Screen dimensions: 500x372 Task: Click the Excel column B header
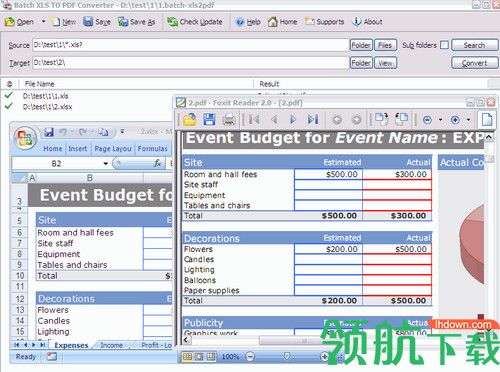89,178
